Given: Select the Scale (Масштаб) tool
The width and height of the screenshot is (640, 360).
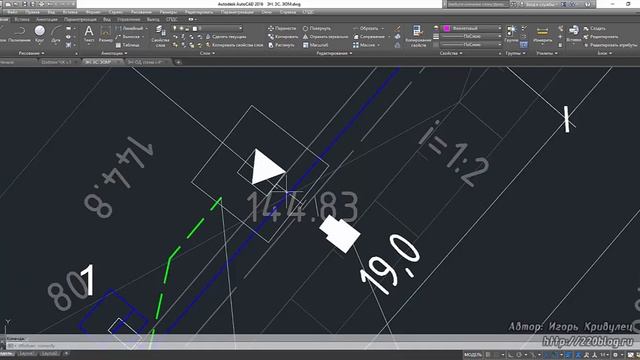Looking at the screenshot, I should (x=316, y=45).
